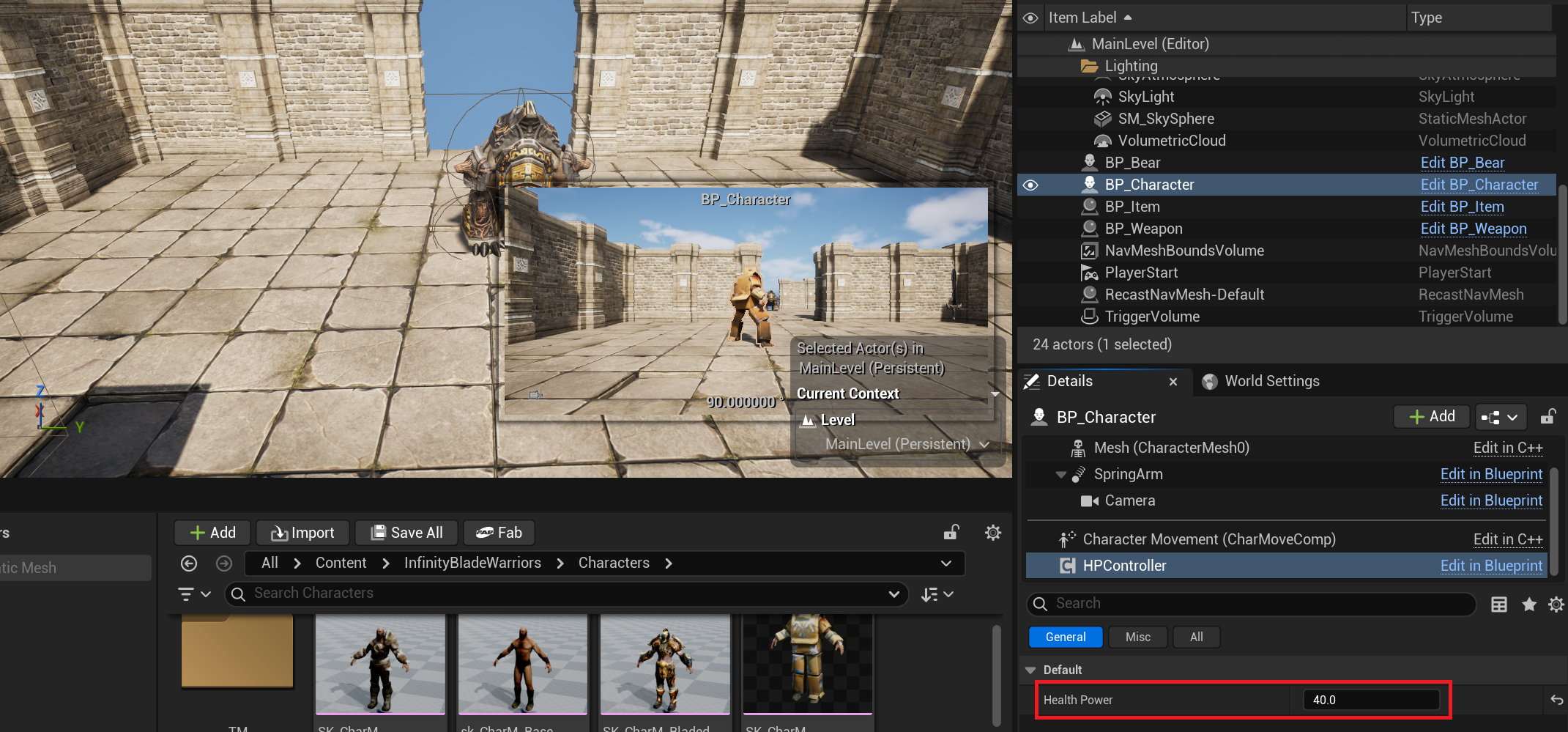The width and height of the screenshot is (1568, 732).
Task: Click Edit in C++ for Mesh component
Action: [x=1508, y=448]
